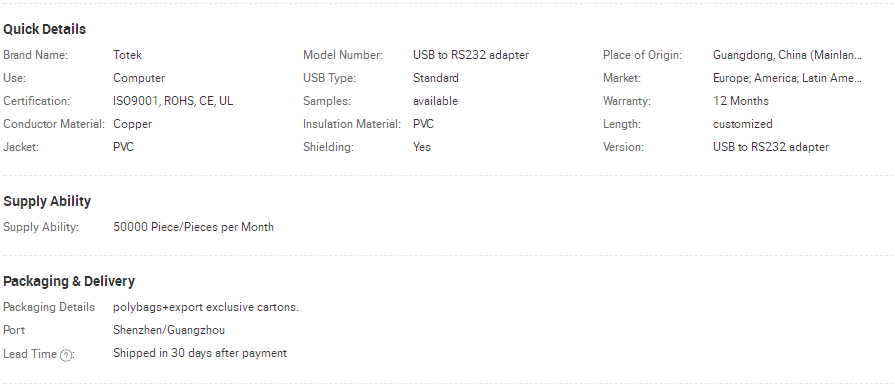The image size is (895, 388).
Task: Click the Version value USB to RS232 adapter
Action: click(x=771, y=147)
